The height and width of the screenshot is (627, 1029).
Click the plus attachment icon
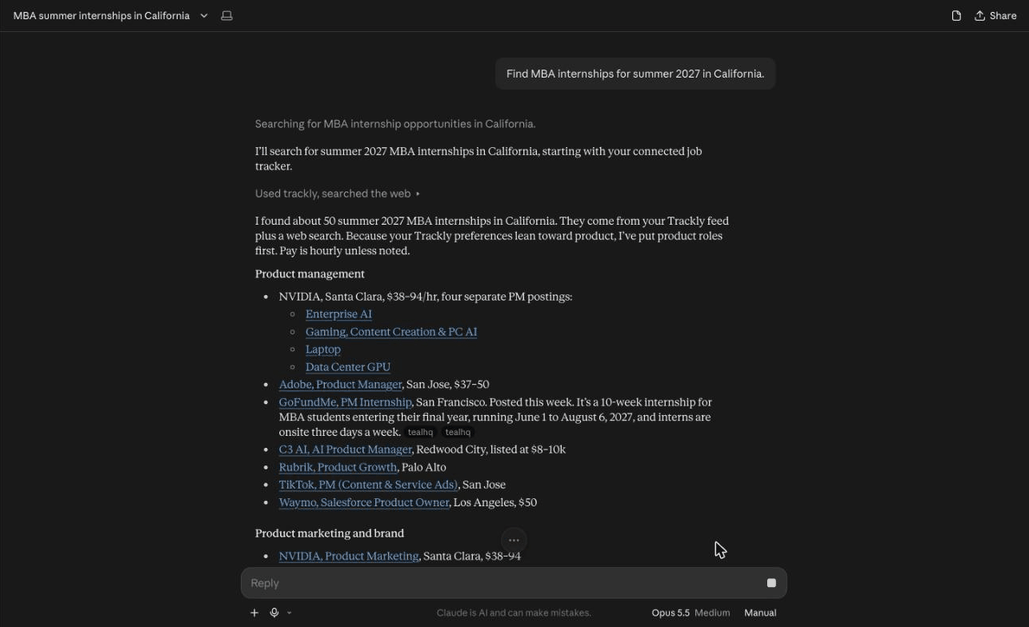(x=254, y=613)
